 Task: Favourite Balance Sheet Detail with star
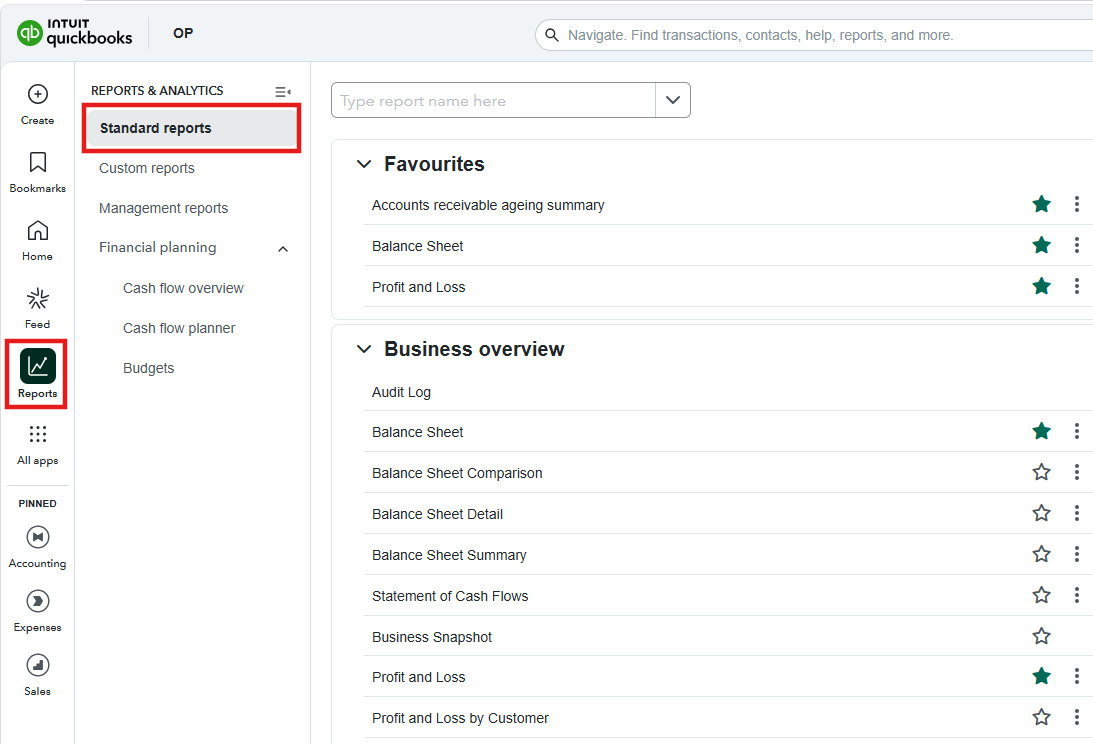1041,513
